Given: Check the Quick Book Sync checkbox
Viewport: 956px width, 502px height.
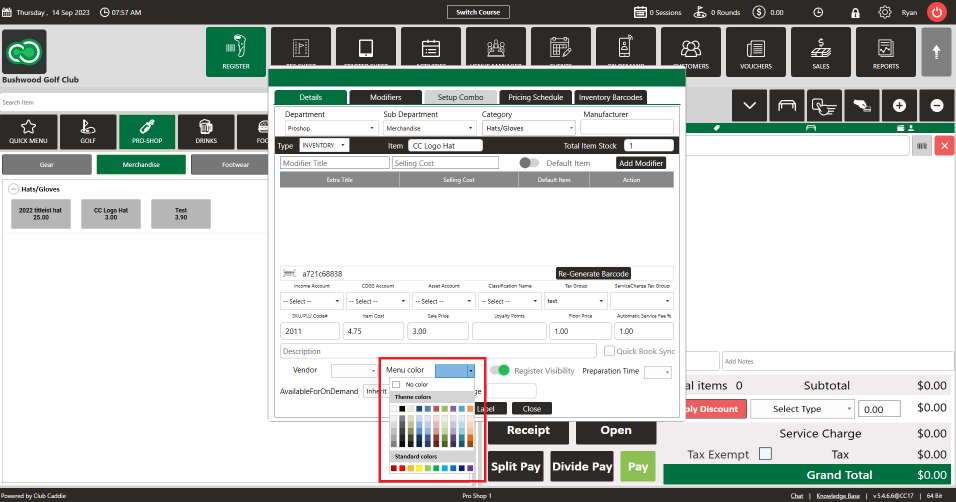Looking at the screenshot, I should (x=609, y=351).
